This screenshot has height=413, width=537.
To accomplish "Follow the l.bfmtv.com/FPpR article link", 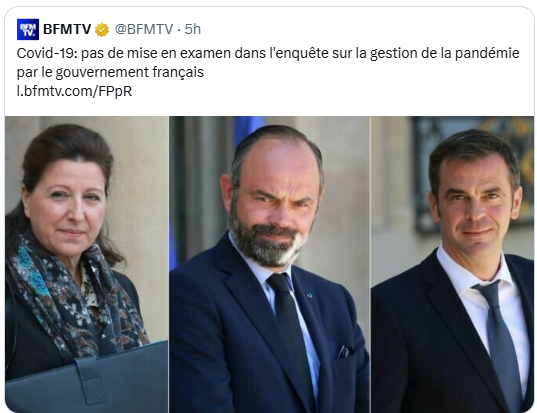I will pos(74,91).
